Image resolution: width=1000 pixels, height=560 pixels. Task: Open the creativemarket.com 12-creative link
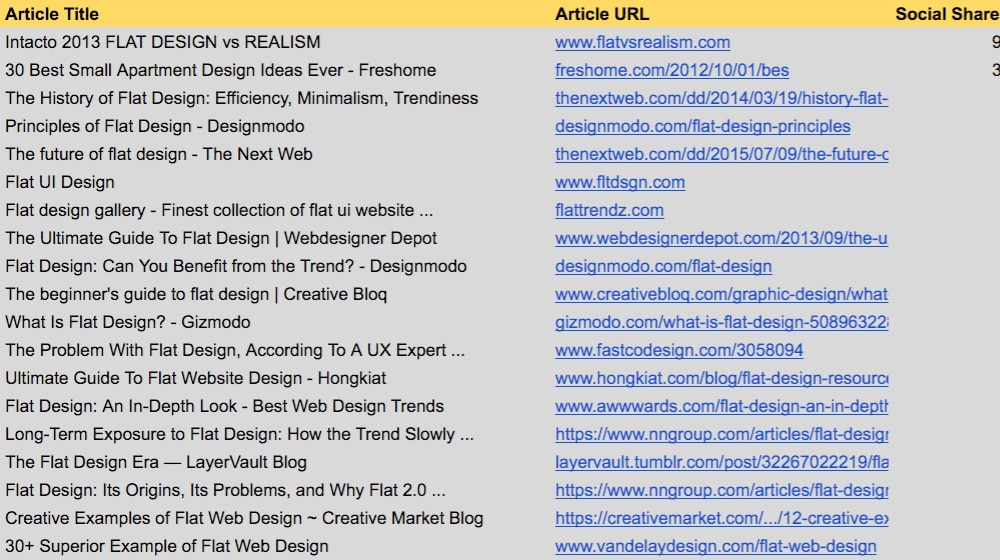(x=721, y=519)
